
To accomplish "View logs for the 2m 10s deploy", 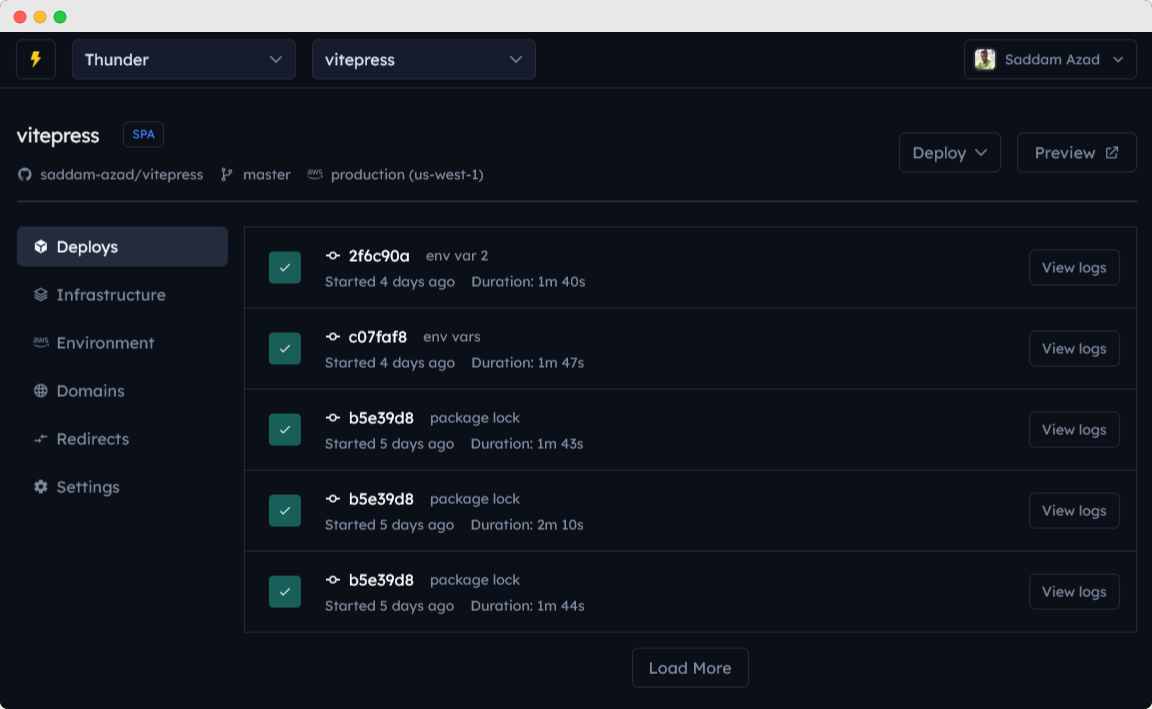I will tap(1074, 511).
